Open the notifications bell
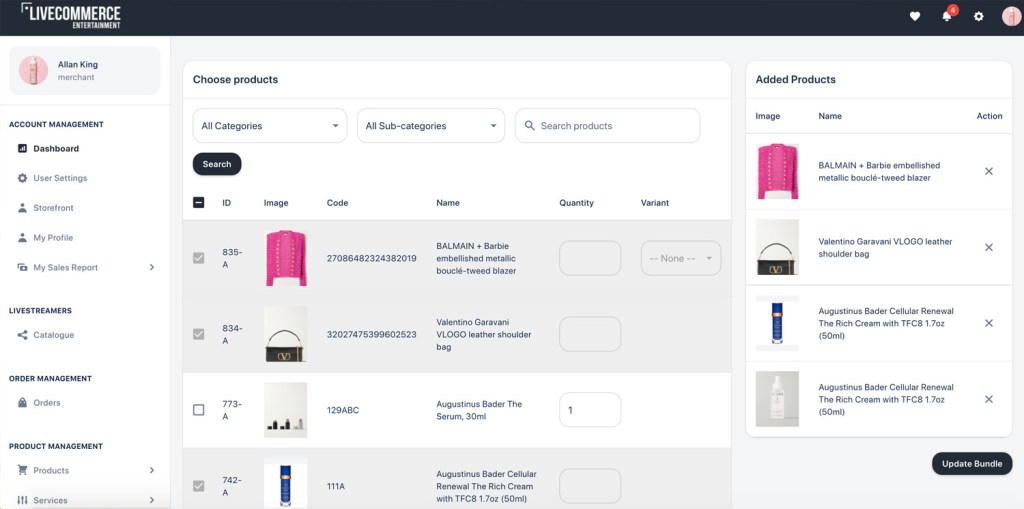 [946, 16]
